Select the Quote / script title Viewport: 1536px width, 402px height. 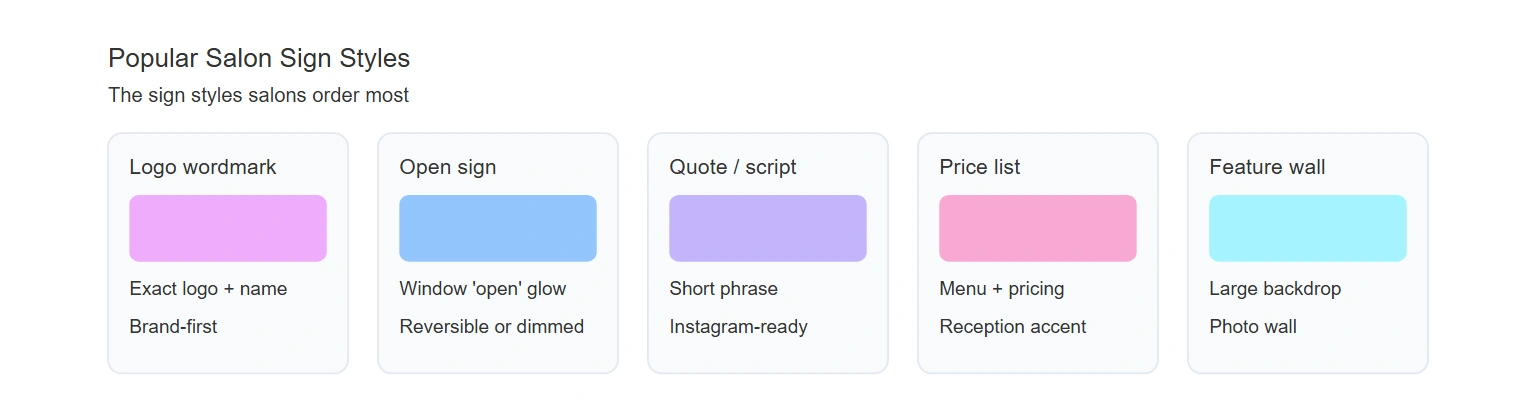pyautogui.click(x=733, y=167)
